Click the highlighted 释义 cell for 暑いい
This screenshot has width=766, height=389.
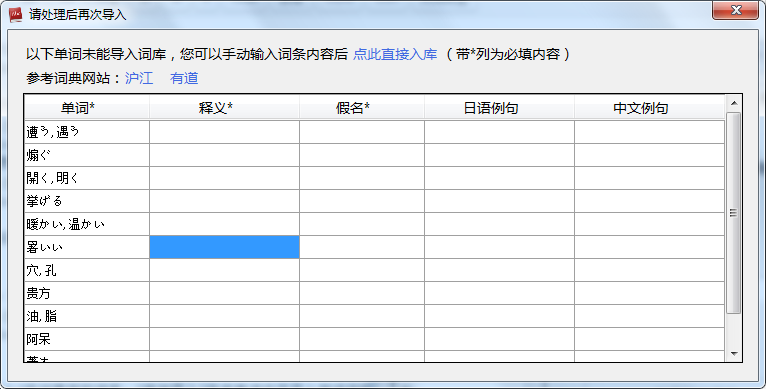[225, 247]
